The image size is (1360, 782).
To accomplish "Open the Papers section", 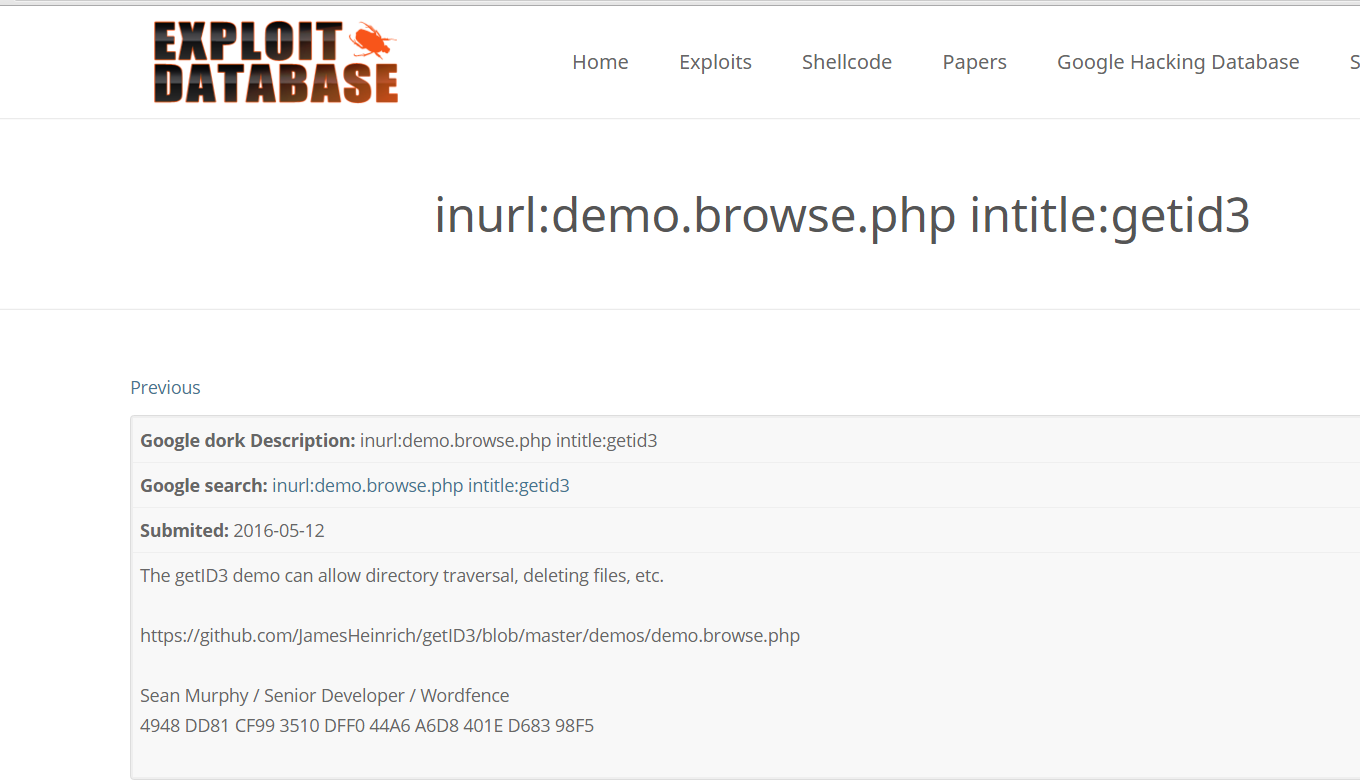I will click(x=974, y=62).
